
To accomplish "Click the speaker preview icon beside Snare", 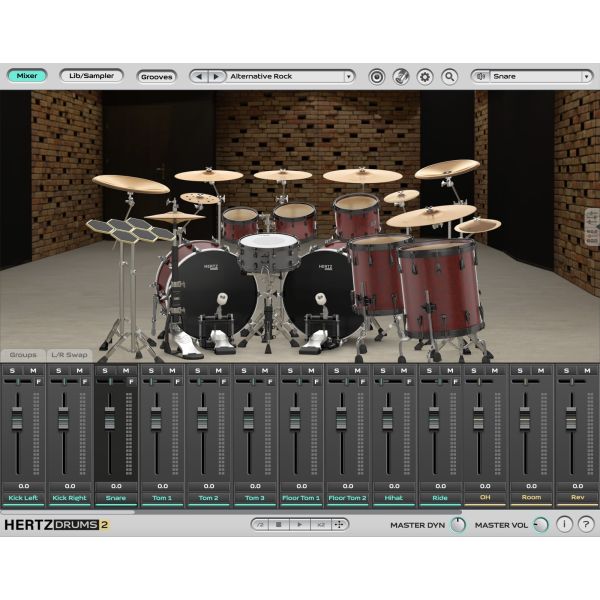I will (x=481, y=77).
